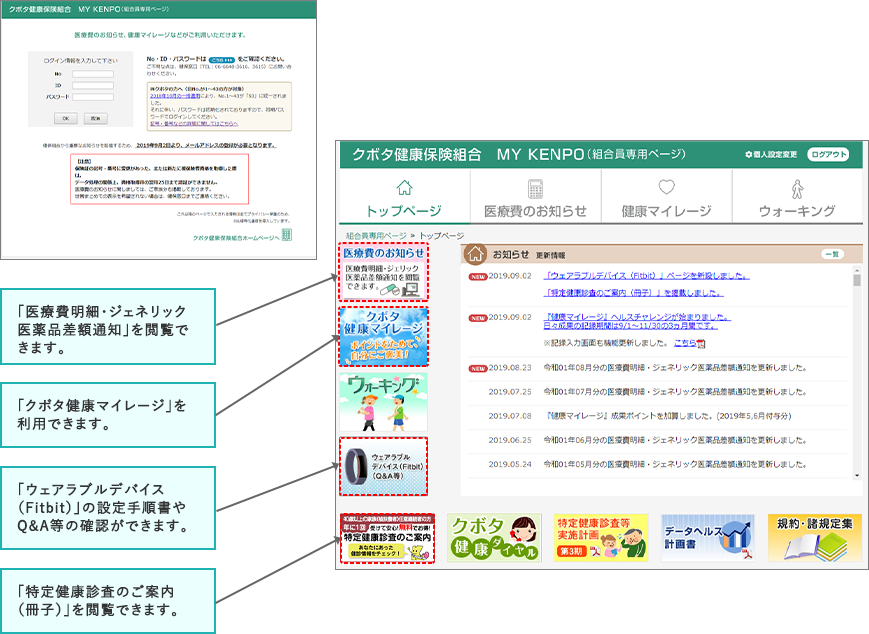Click the No input field in login form
The height and width of the screenshot is (634, 869).
coord(93,74)
